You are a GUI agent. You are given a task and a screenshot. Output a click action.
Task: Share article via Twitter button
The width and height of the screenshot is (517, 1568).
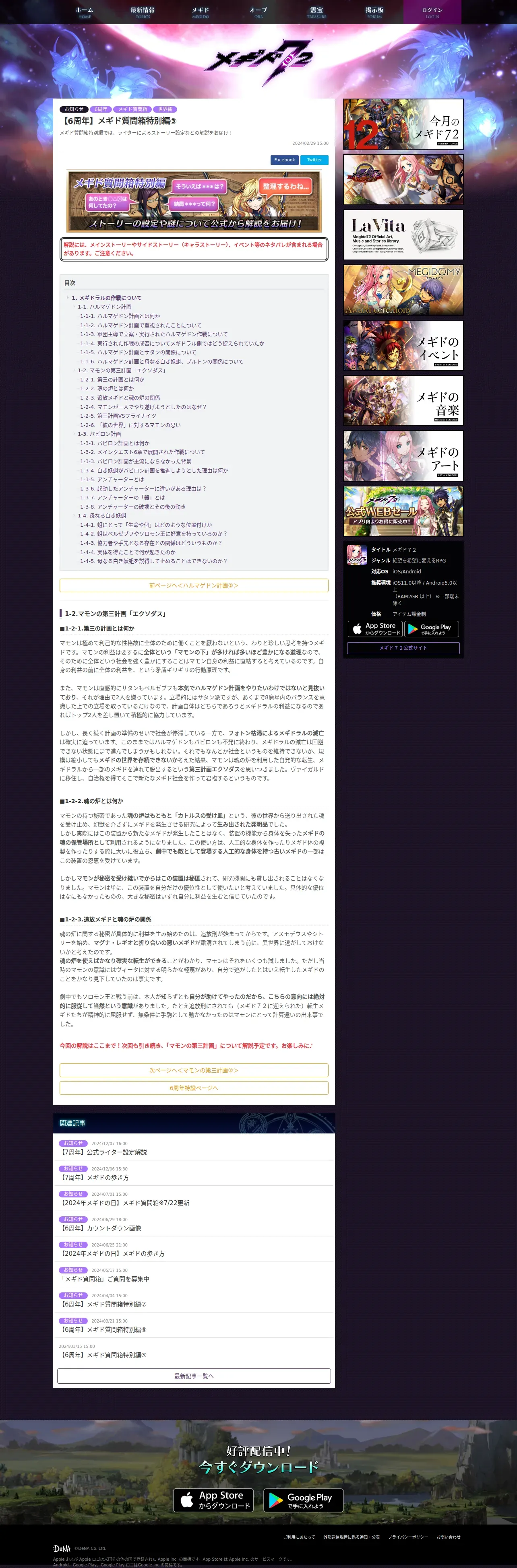pos(314,160)
